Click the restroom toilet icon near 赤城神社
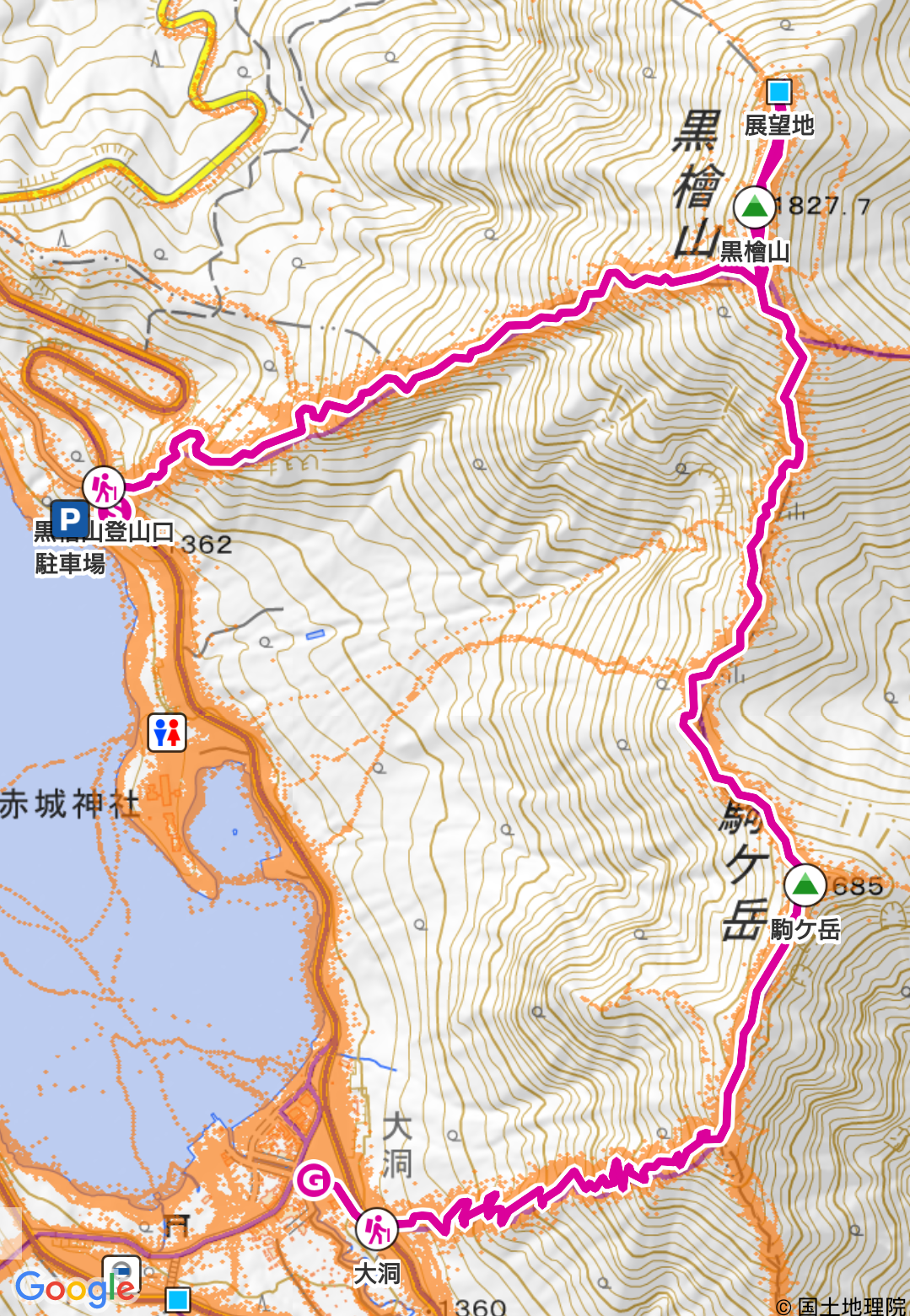The width and height of the screenshot is (910, 1316). coord(167,733)
